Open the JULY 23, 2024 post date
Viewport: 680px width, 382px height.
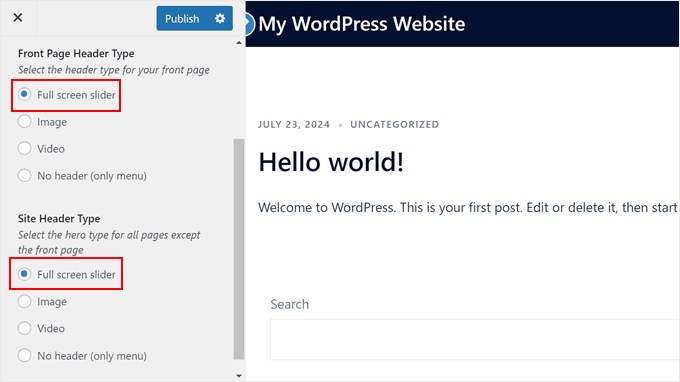pos(294,124)
